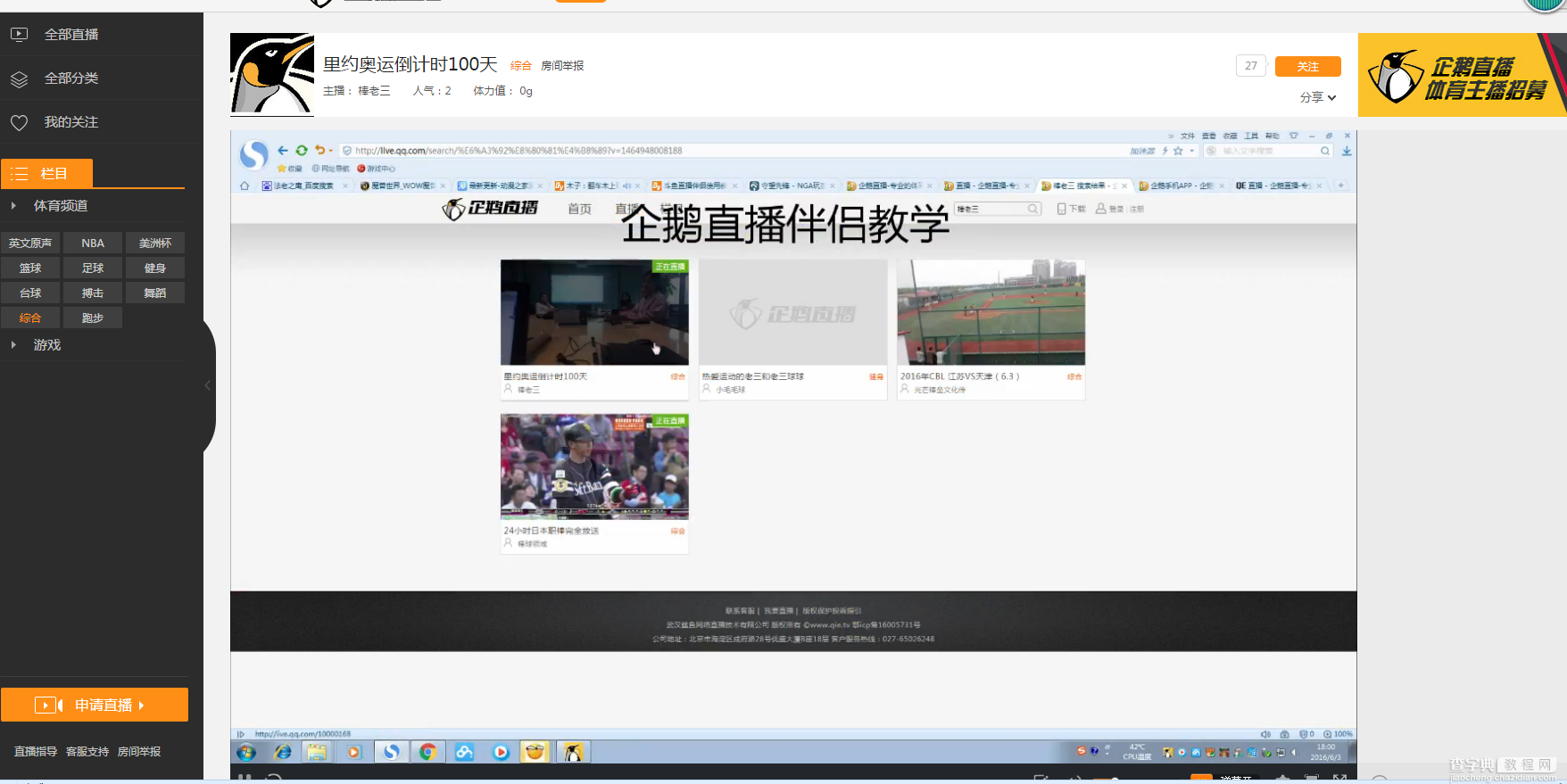
Task: Open the 直播指导 link
Action: pos(36,752)
